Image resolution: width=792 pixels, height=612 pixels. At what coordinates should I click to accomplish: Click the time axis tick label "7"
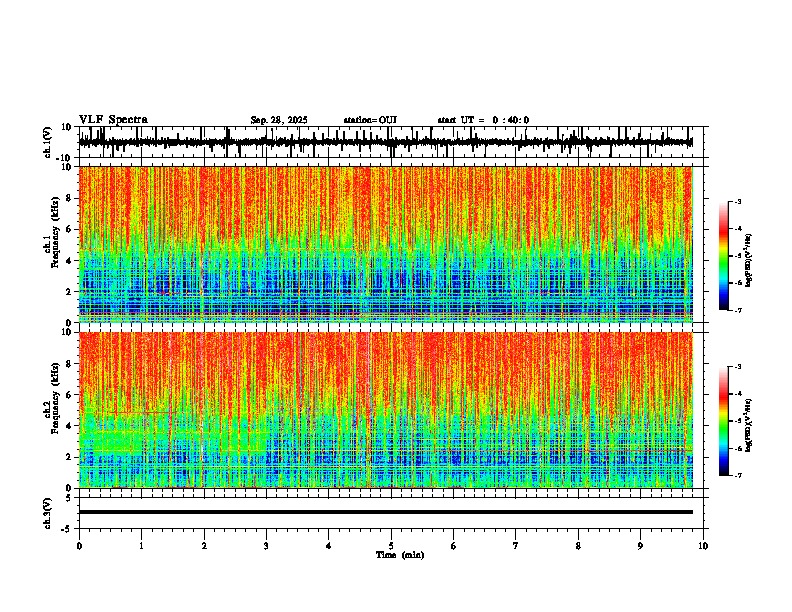(x=516, y=546)
